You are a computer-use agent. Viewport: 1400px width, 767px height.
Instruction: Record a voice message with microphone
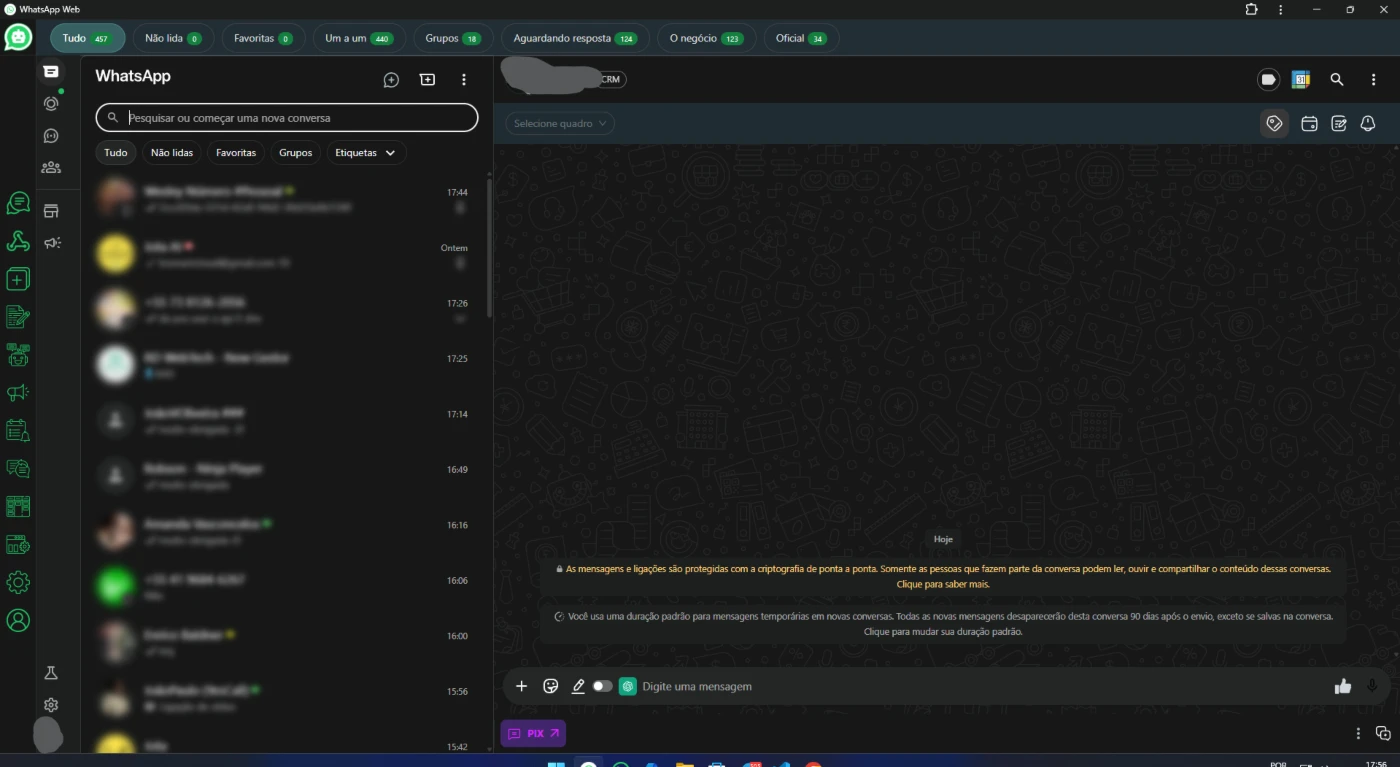pyautogui.click(x=1372, y=686)
